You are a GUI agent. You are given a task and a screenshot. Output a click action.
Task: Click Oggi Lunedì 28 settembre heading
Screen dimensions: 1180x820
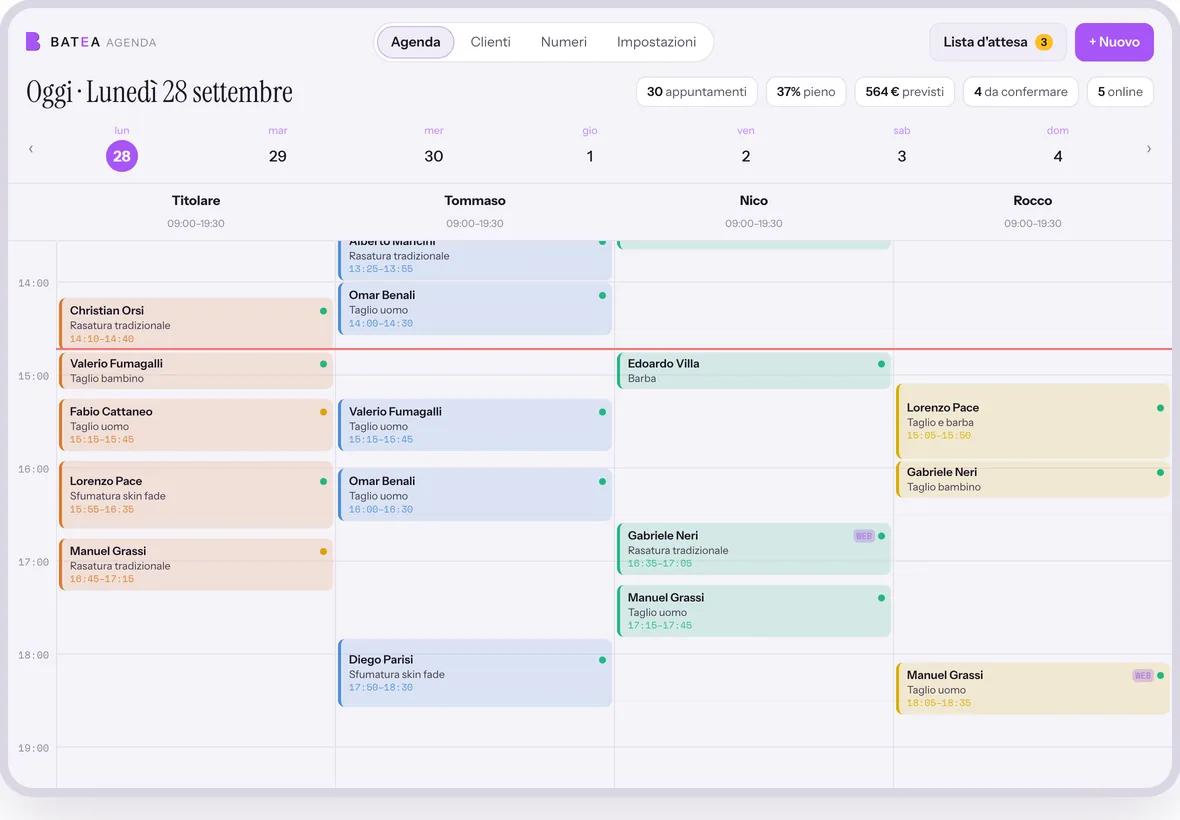point(160,93)
